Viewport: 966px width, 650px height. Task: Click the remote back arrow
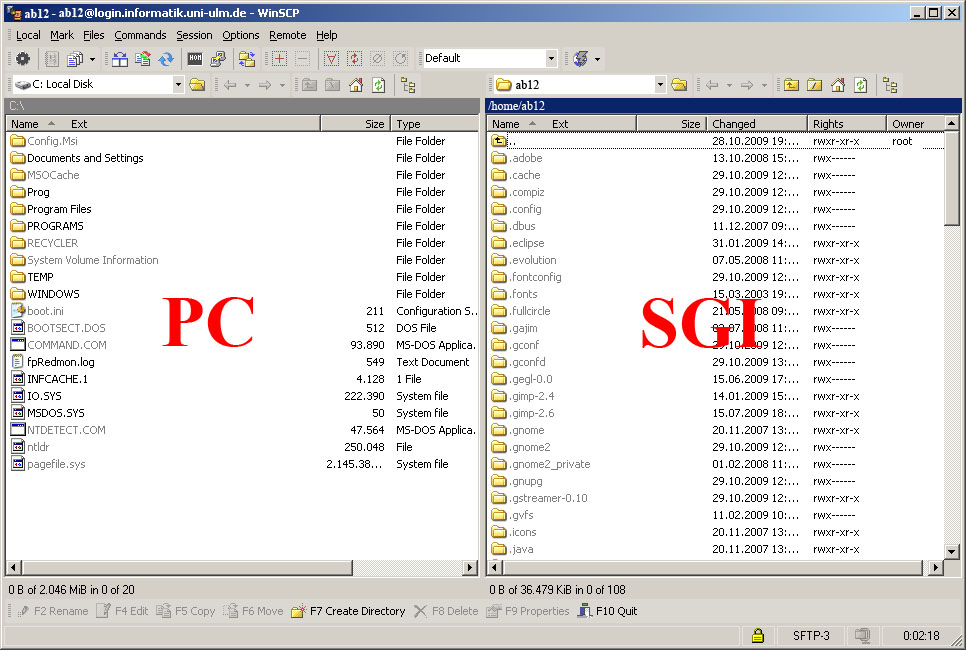(x=712, y=84)
